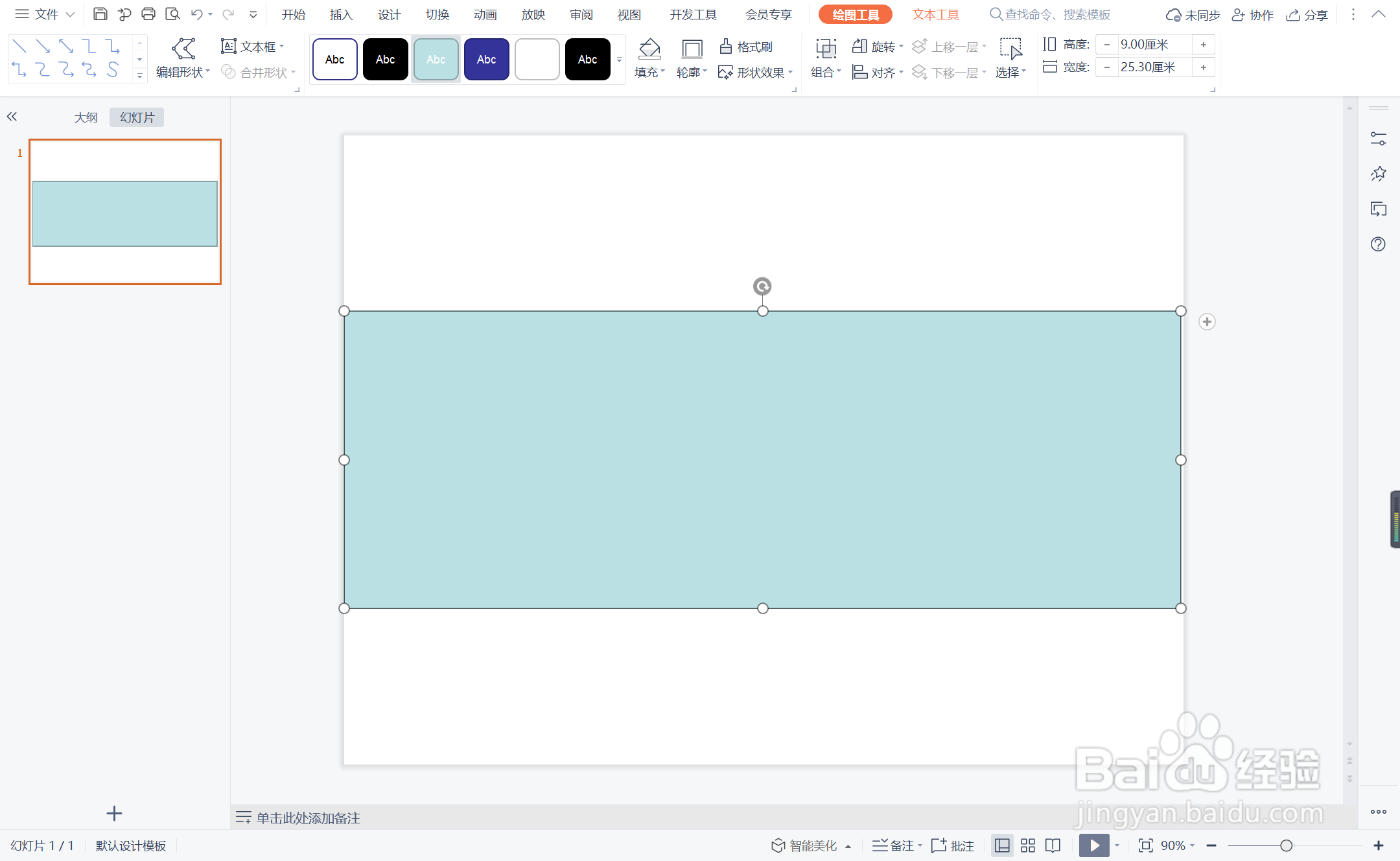Image resolution: width=1400 pixels, height=861 pixels.
Task: Click the print icon in quick toolbar
Action: pyautogui.click(x=148, y=14)
